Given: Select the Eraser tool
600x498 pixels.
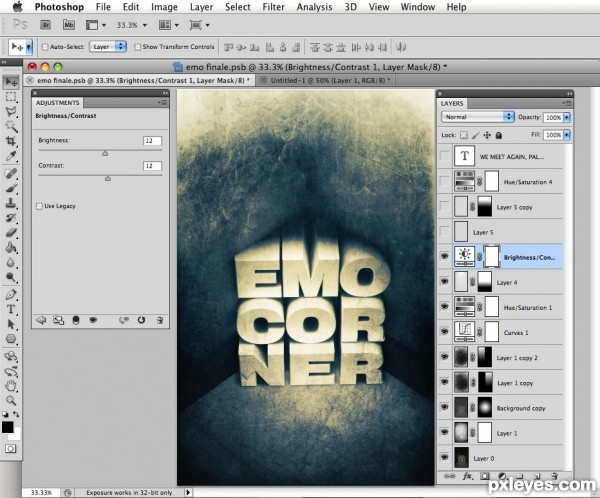Looking at the screenshot, I should point(11,232).
